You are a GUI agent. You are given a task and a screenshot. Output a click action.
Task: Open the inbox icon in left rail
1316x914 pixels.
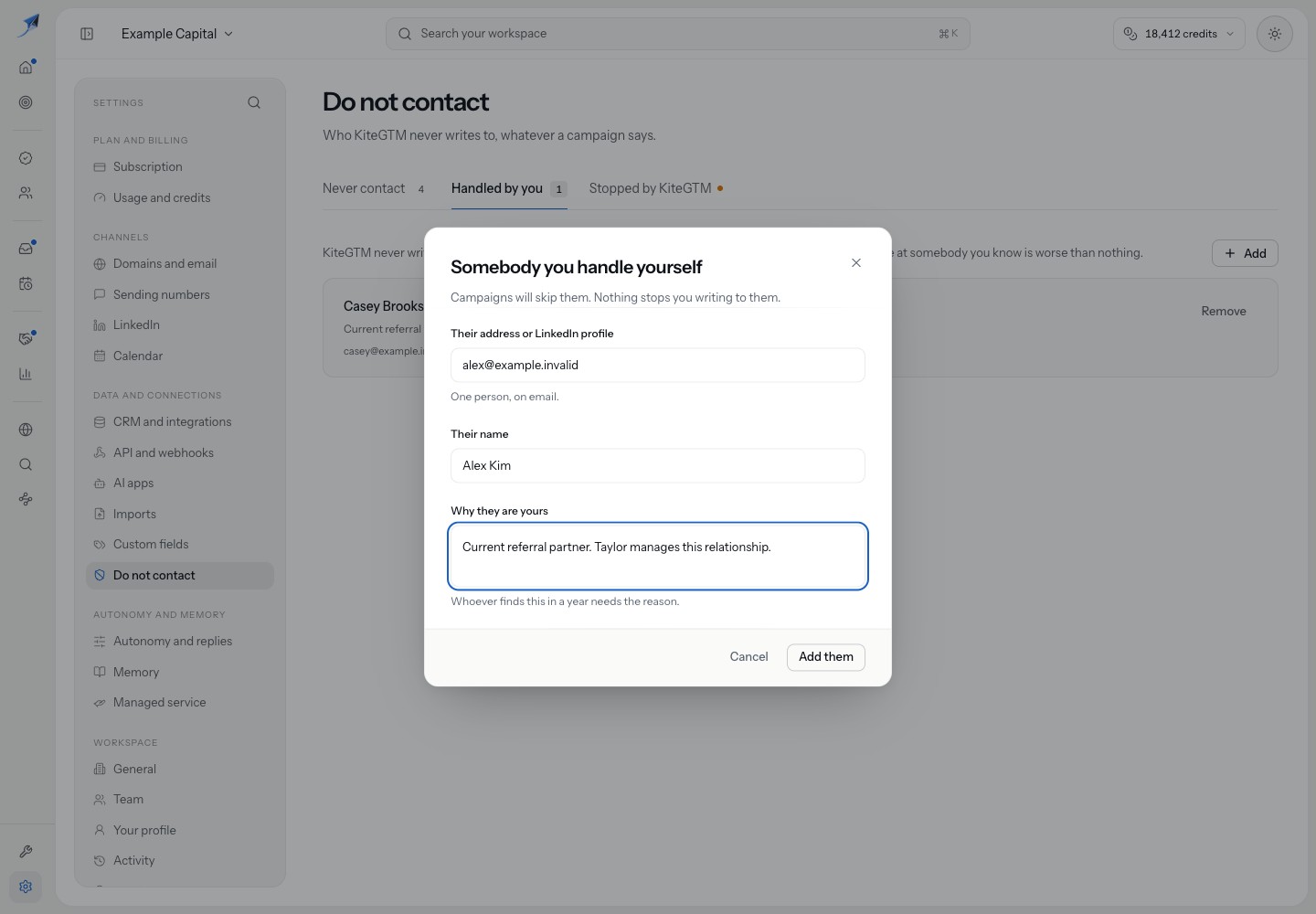tap(26, 248)
